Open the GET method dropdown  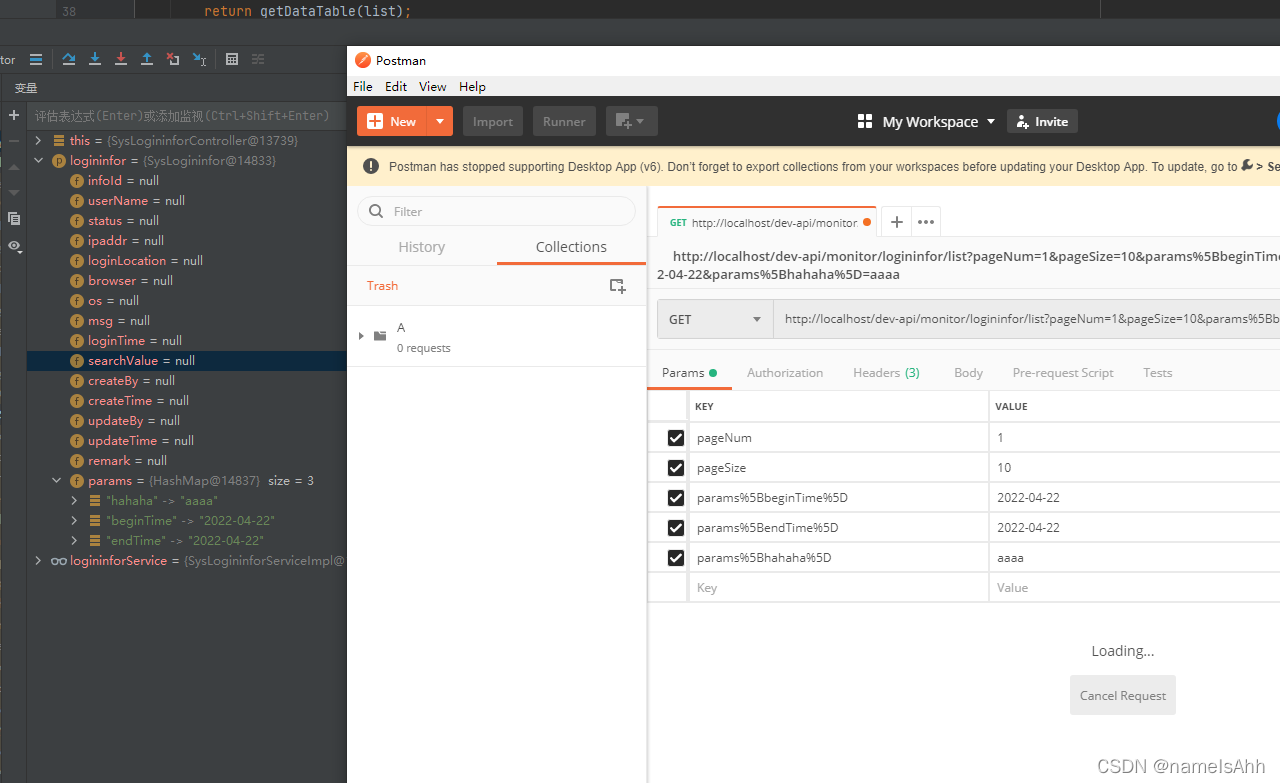point(715,320)
